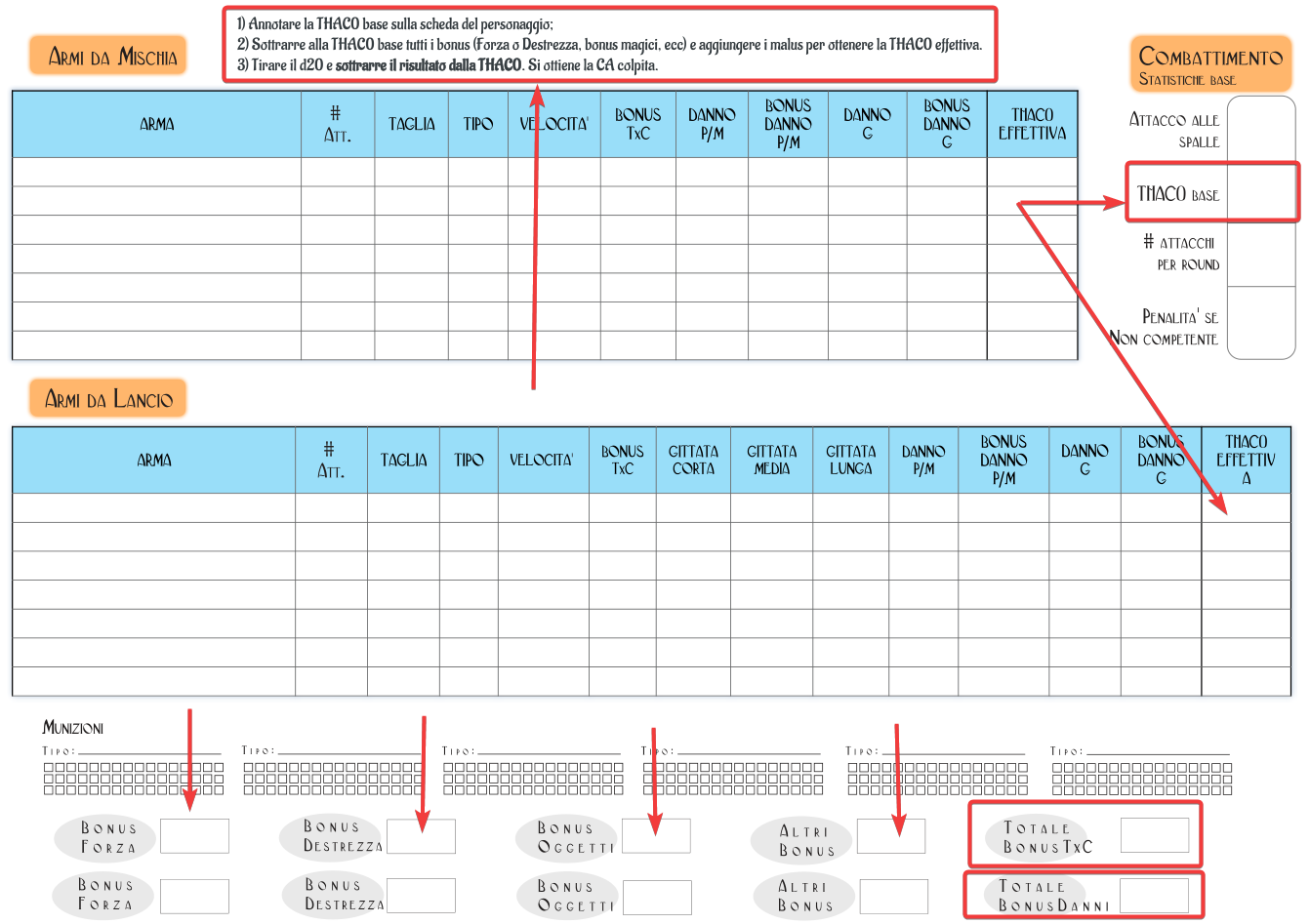The image size is (1310, 924).
Task: Click the red-bordered THACO instructions box
Action: coord(609,44)
